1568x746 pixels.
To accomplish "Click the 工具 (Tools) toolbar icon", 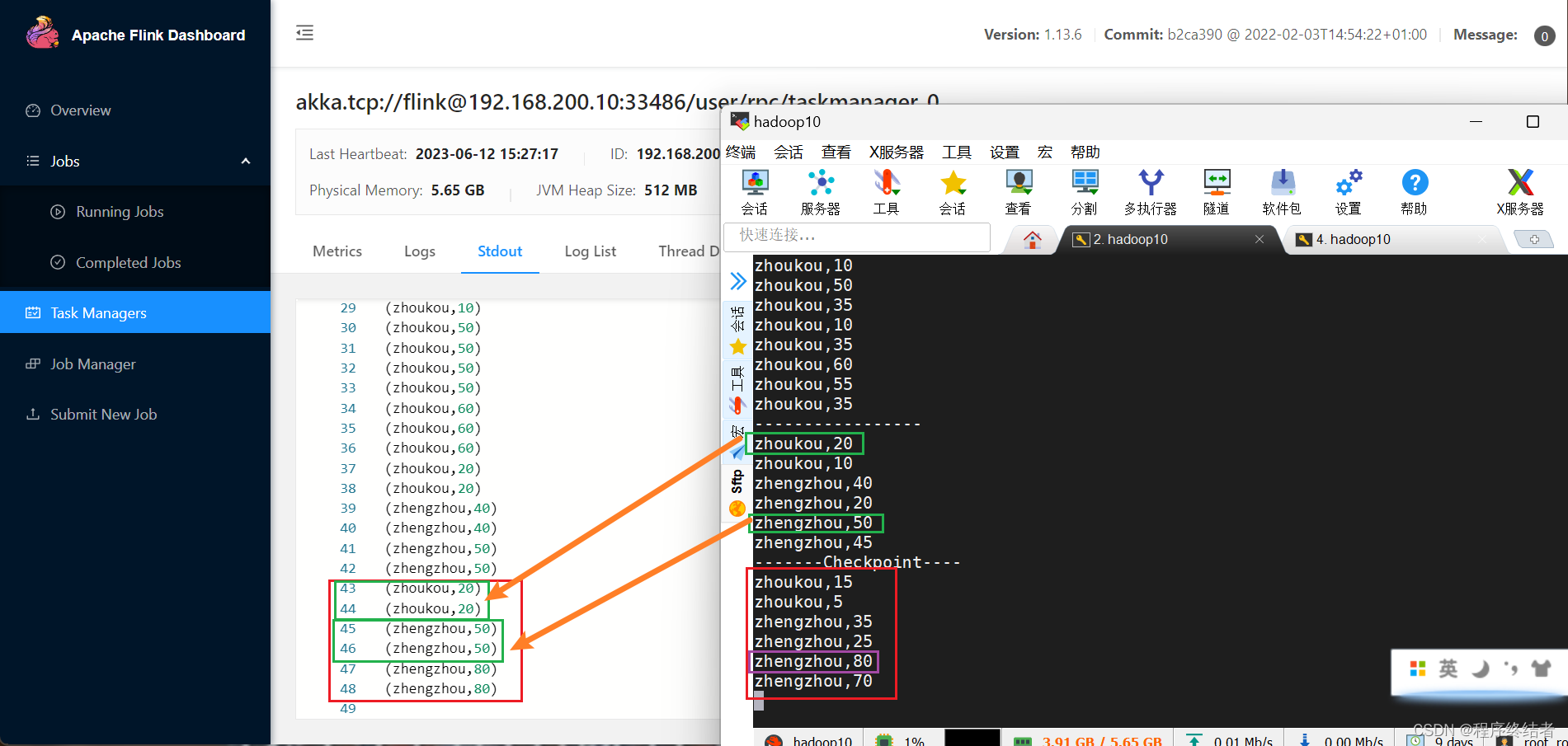I will pyautogui.click(x=887, y=192).
